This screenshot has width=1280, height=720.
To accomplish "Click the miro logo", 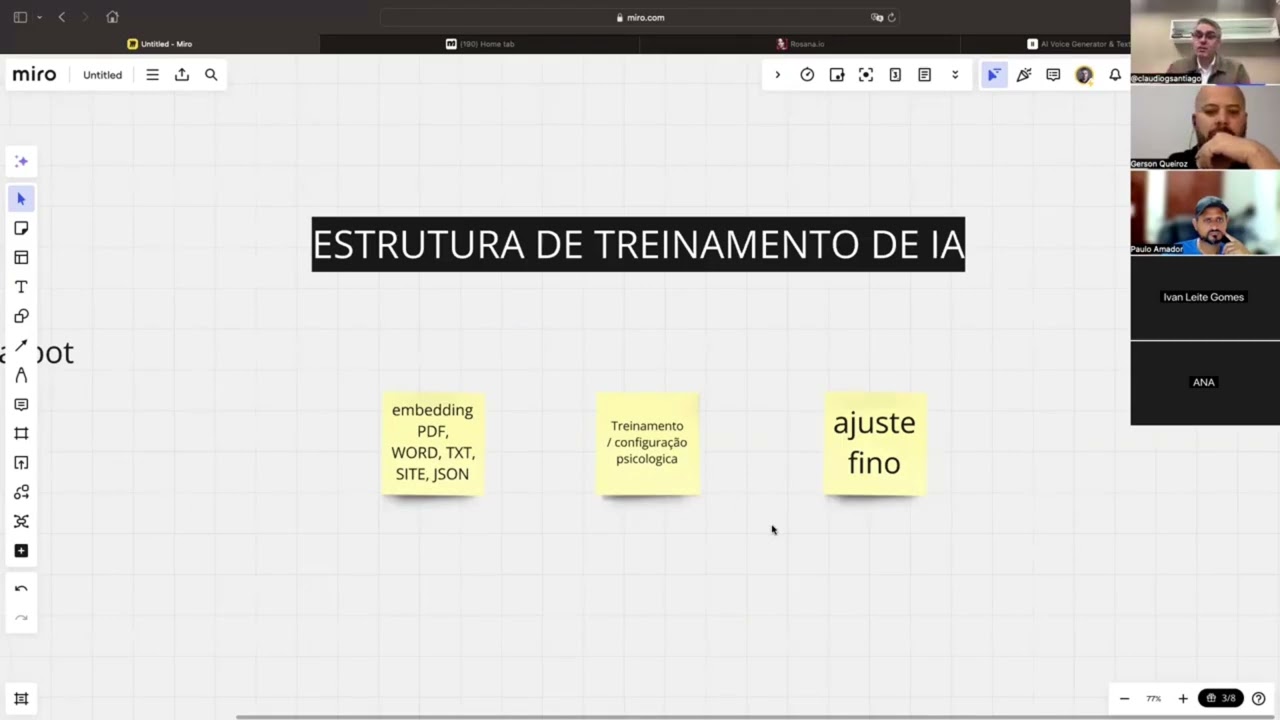I will [34, 75].
